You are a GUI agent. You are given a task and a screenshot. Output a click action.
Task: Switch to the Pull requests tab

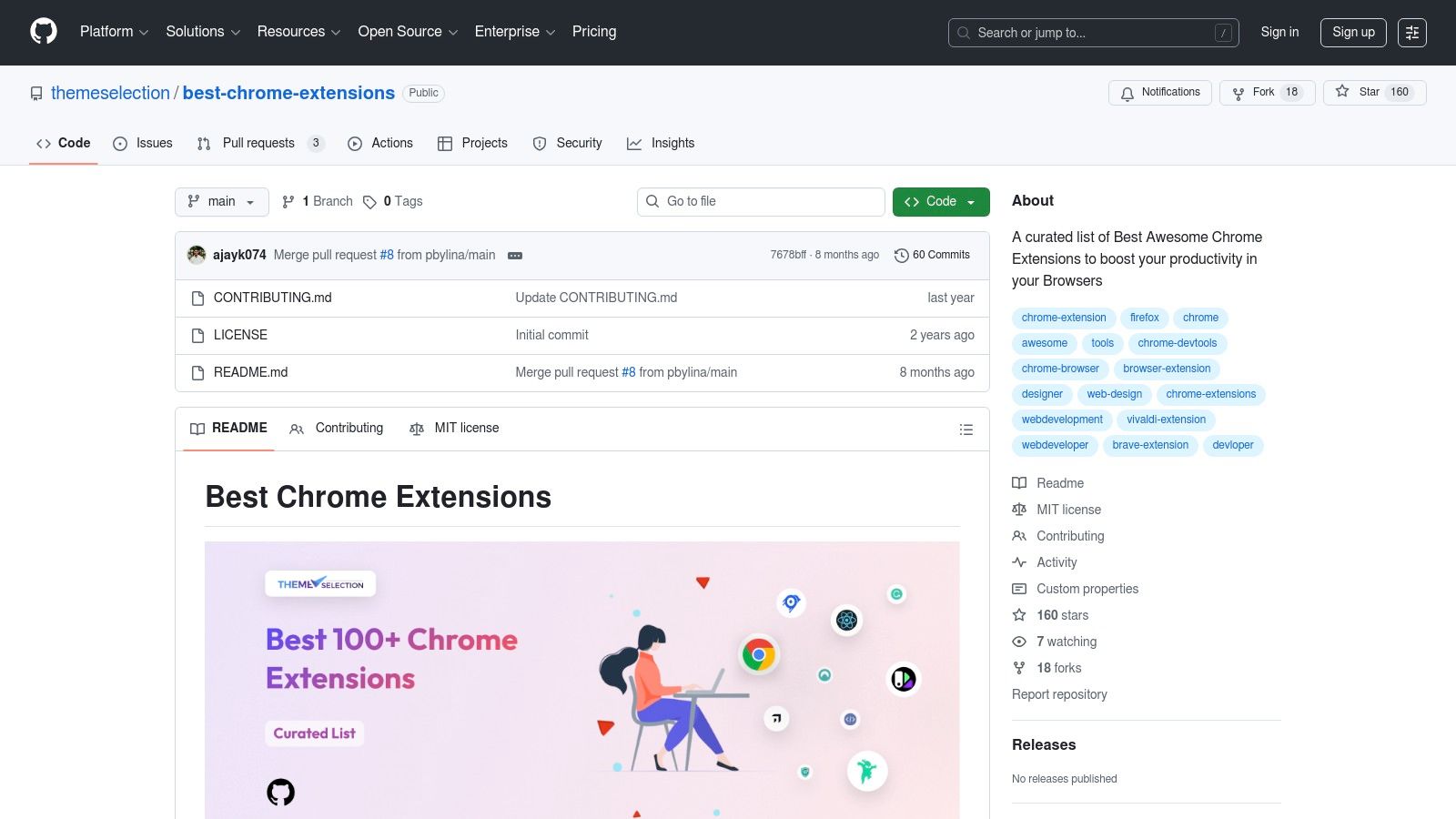[258, 143]
